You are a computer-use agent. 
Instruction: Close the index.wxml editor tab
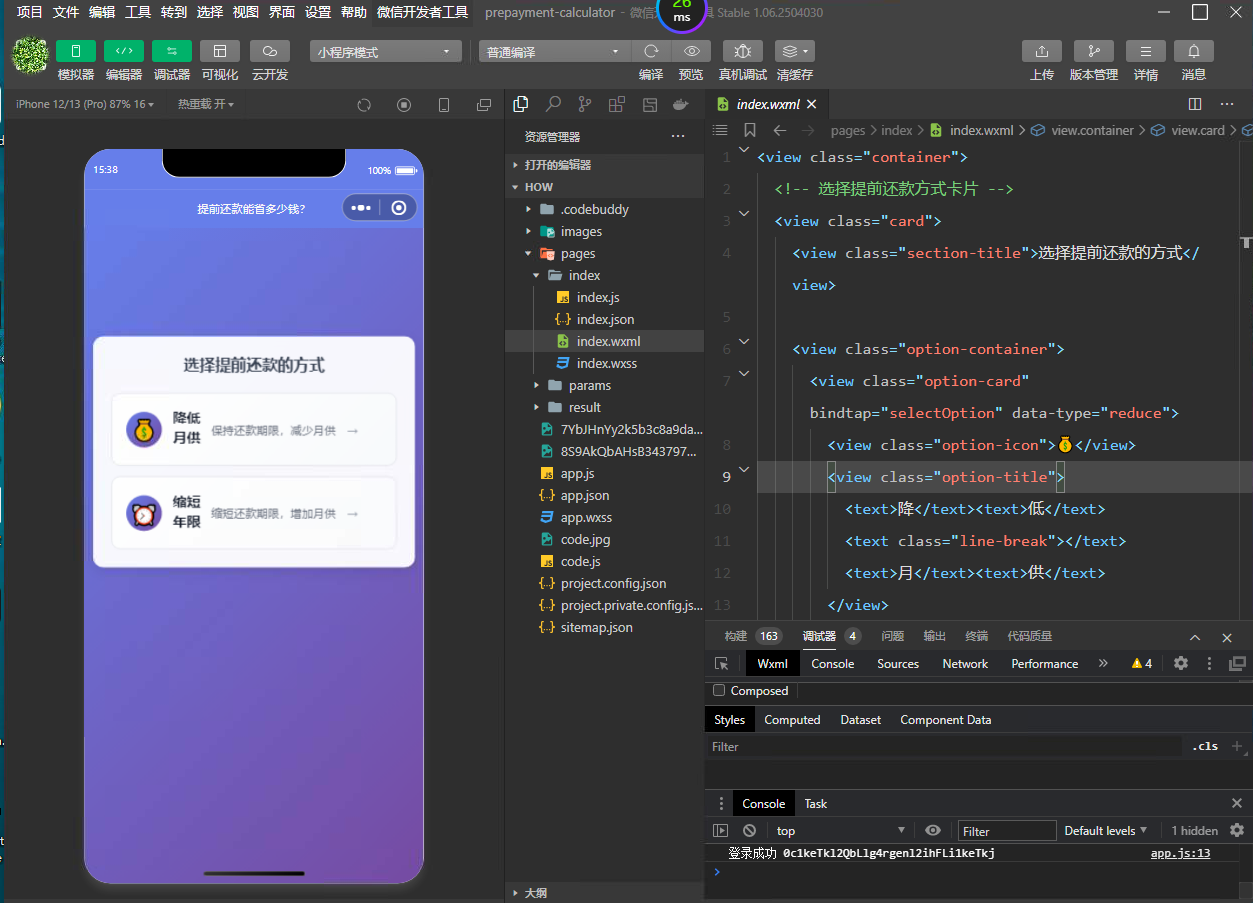(x=812, y=104)
